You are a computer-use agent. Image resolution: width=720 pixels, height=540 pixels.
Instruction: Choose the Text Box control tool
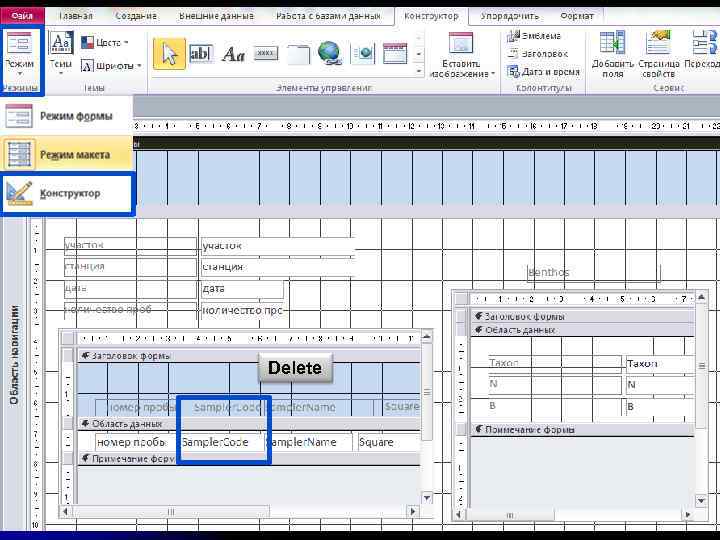[x=201, y=54]
